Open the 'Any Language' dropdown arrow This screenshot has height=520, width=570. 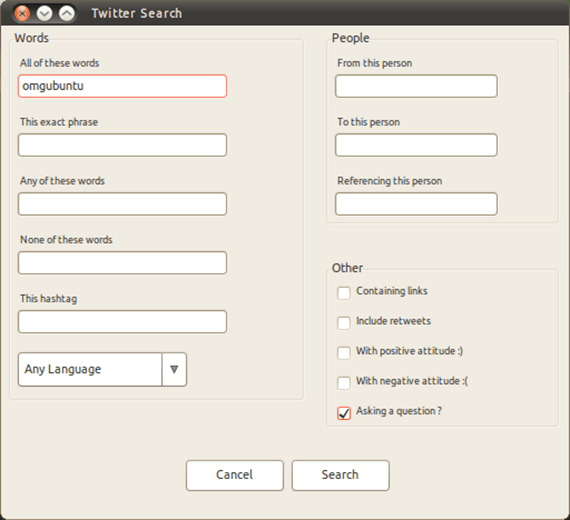[174, 369]
